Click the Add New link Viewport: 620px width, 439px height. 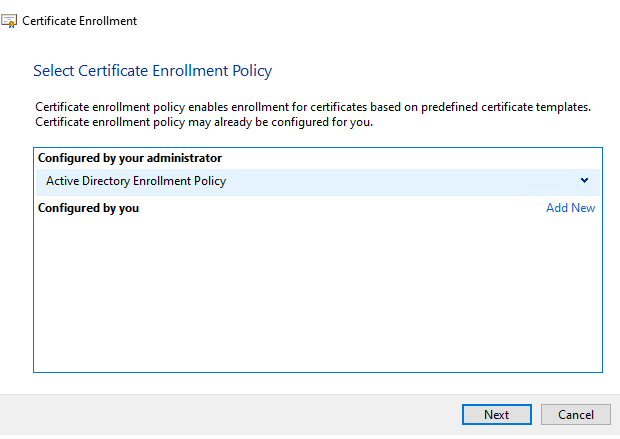tap(570, 208)
